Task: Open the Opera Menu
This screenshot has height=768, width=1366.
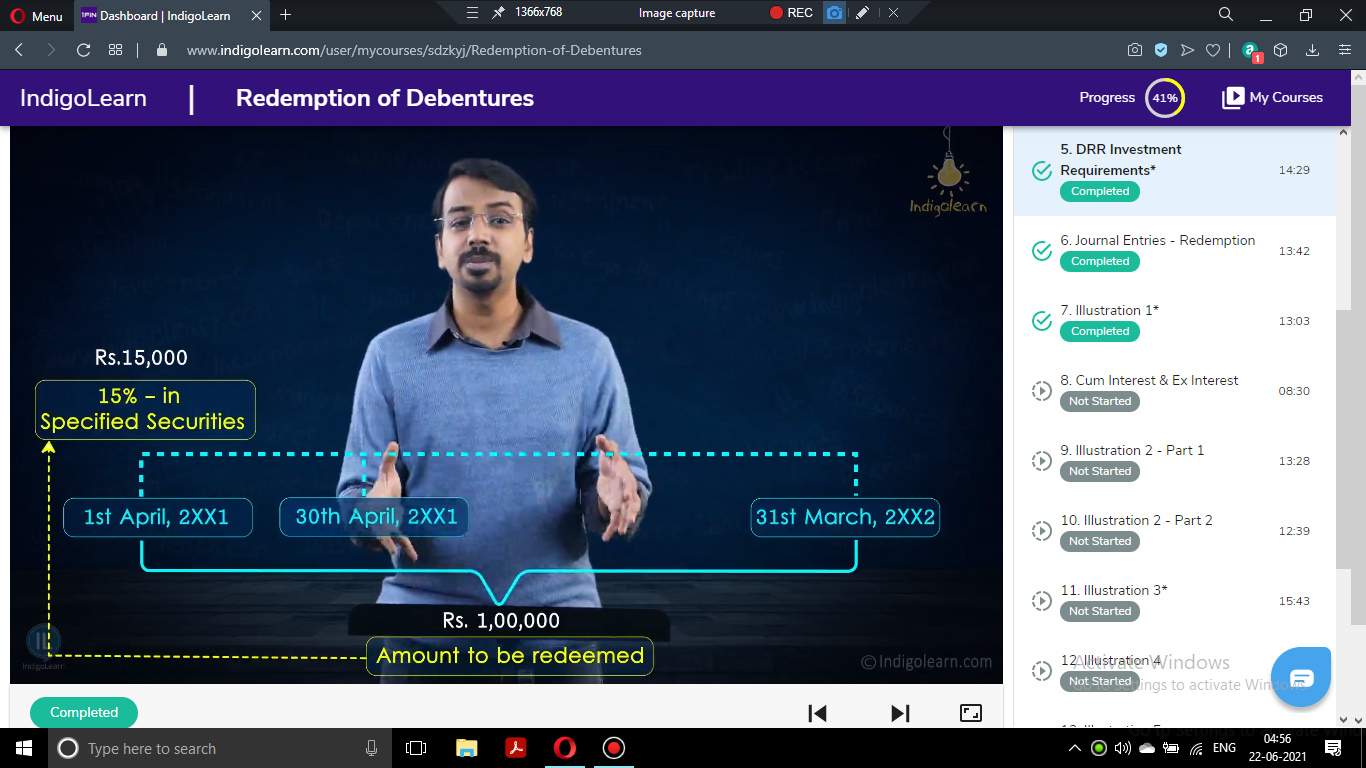Action: (37, 15)
